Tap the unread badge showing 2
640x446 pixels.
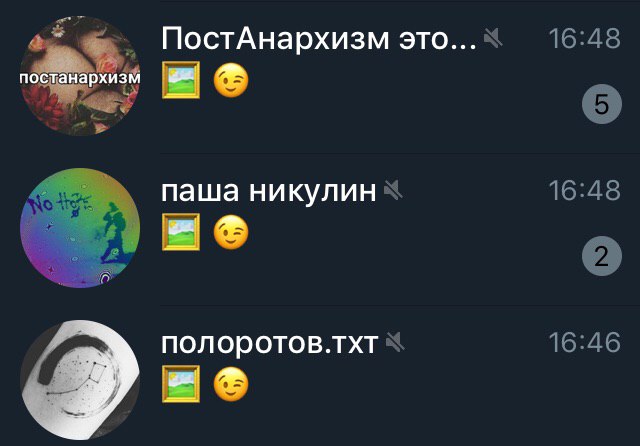602,256
